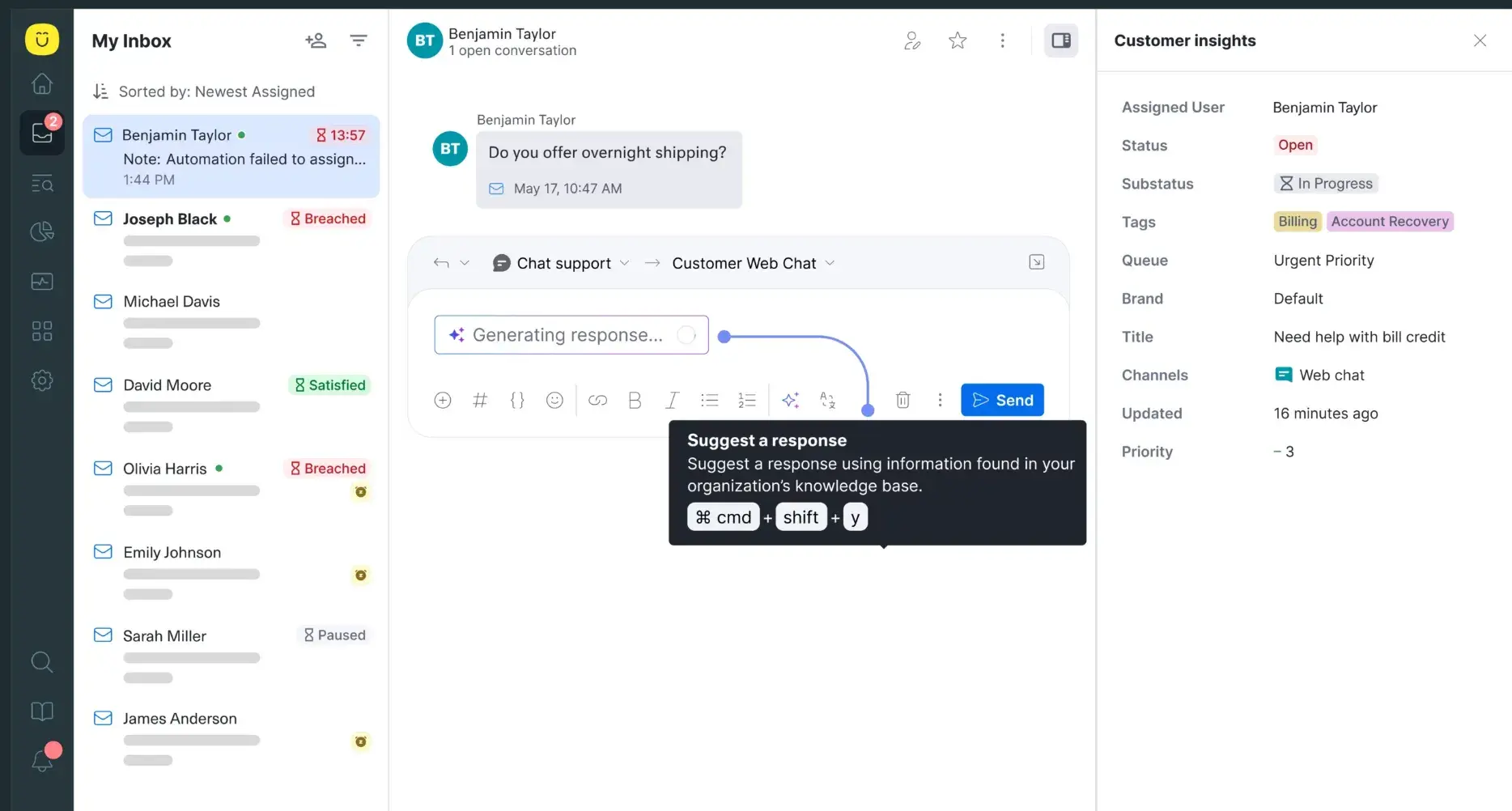Toggle the customer insights side panel
The height and width of the screenshot is (811, 1512).
point(1060,40)
